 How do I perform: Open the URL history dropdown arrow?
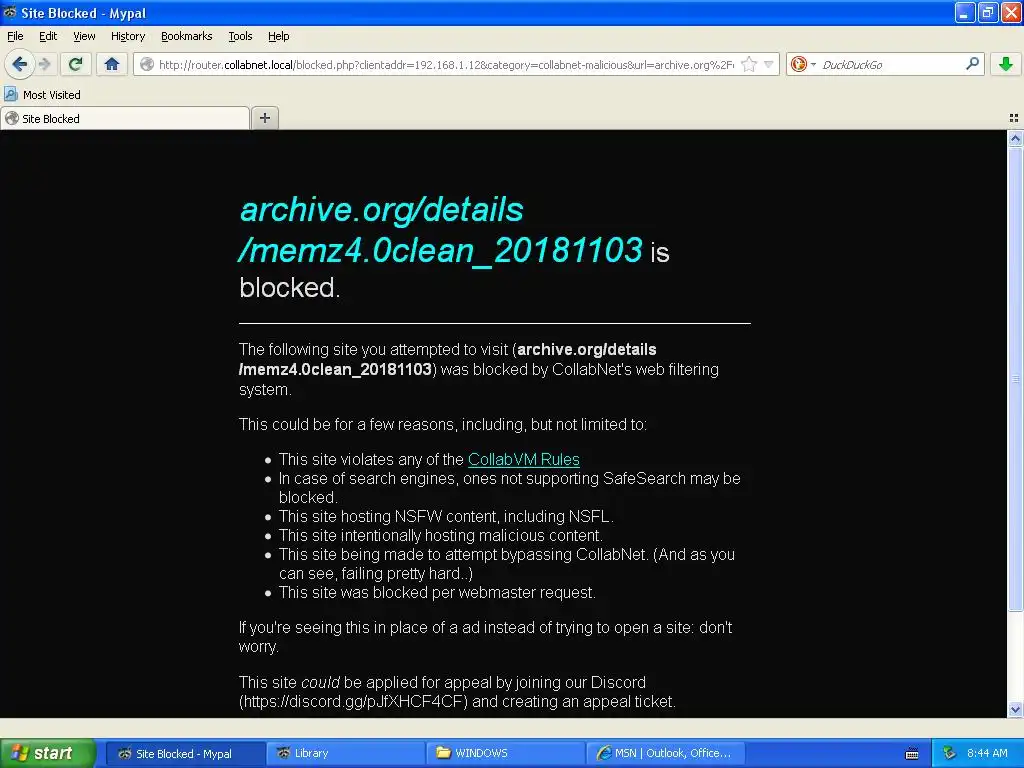[769, 64]
